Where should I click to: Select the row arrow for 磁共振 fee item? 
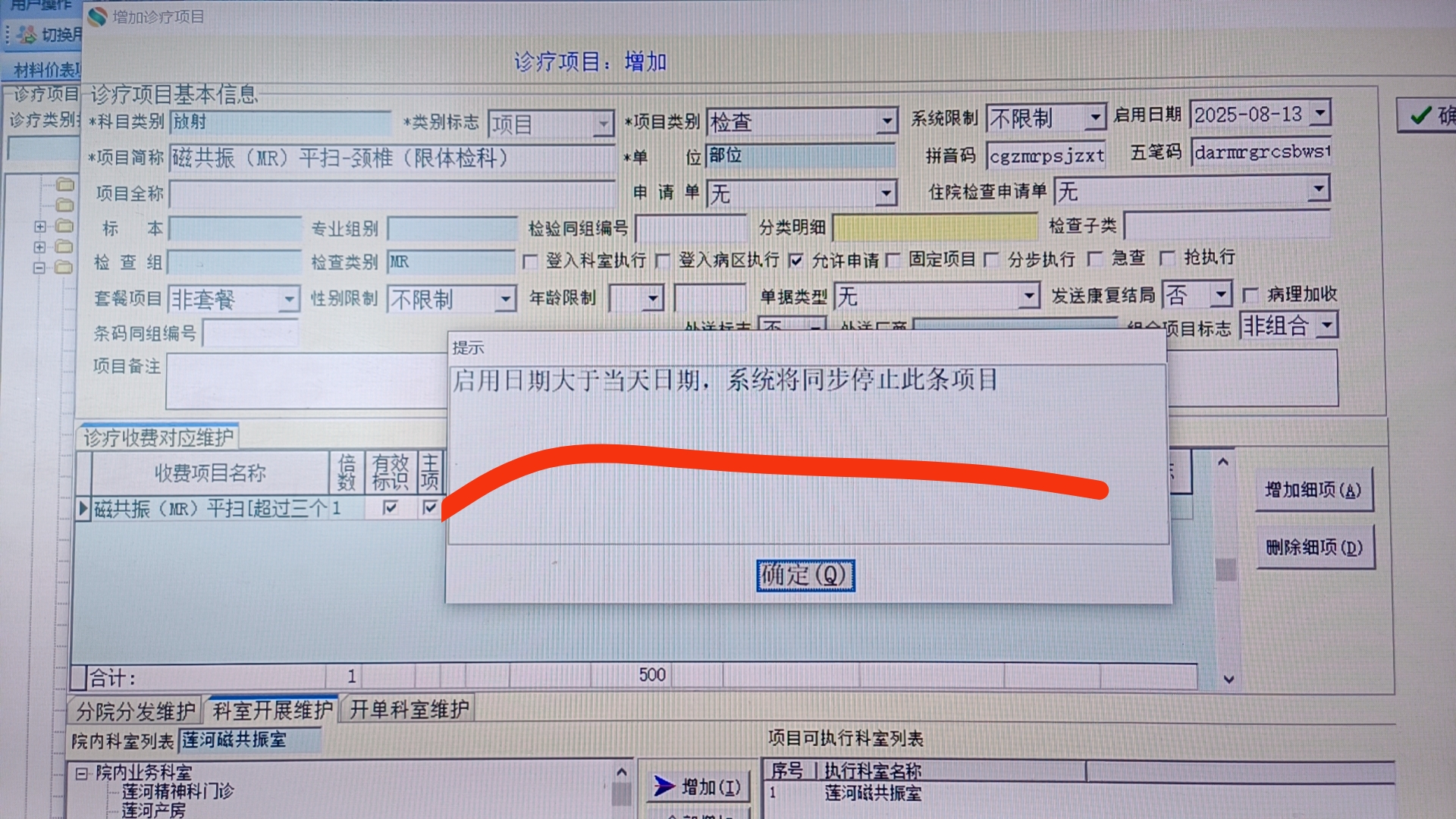pos(83,507)
